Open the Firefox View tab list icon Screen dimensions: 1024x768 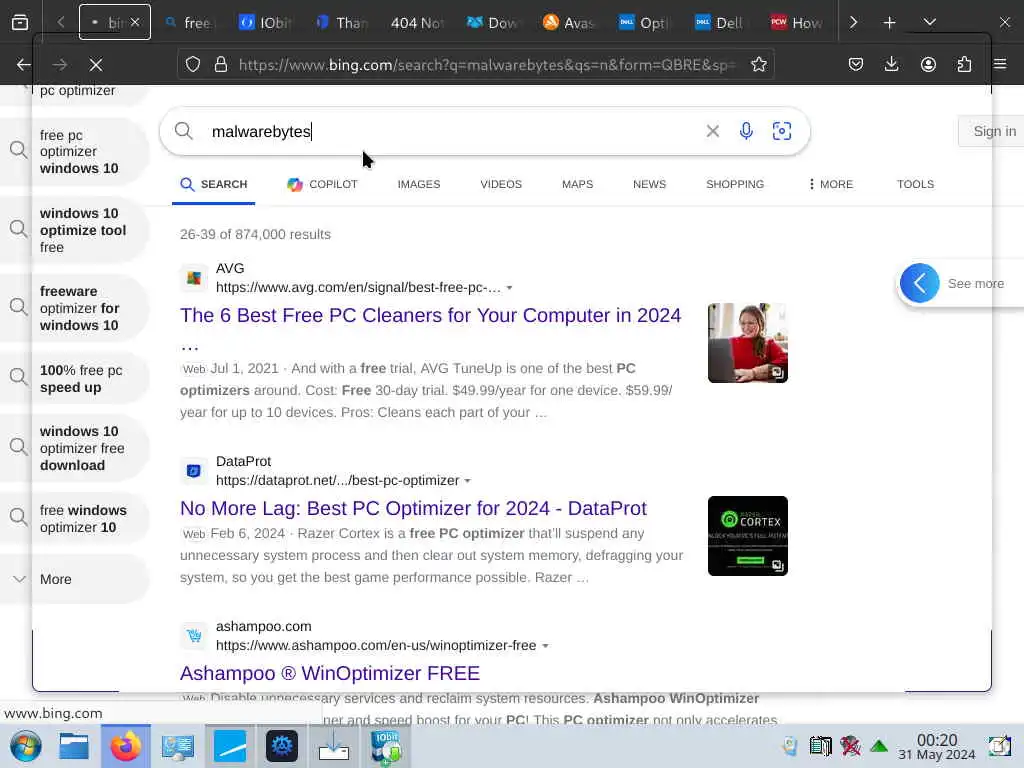(20, 22)
